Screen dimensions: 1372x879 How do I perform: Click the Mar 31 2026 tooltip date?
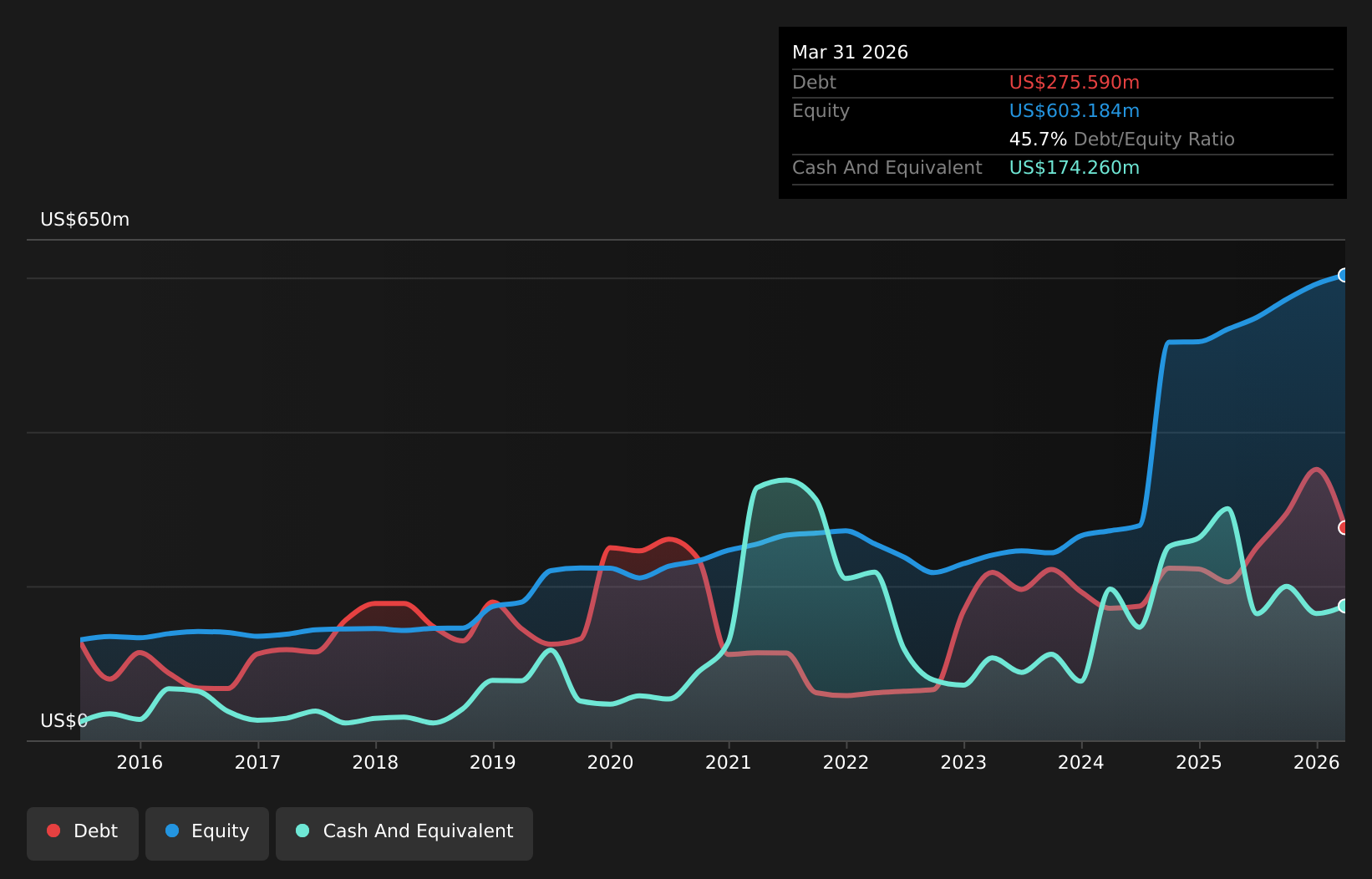coord(850,53)
